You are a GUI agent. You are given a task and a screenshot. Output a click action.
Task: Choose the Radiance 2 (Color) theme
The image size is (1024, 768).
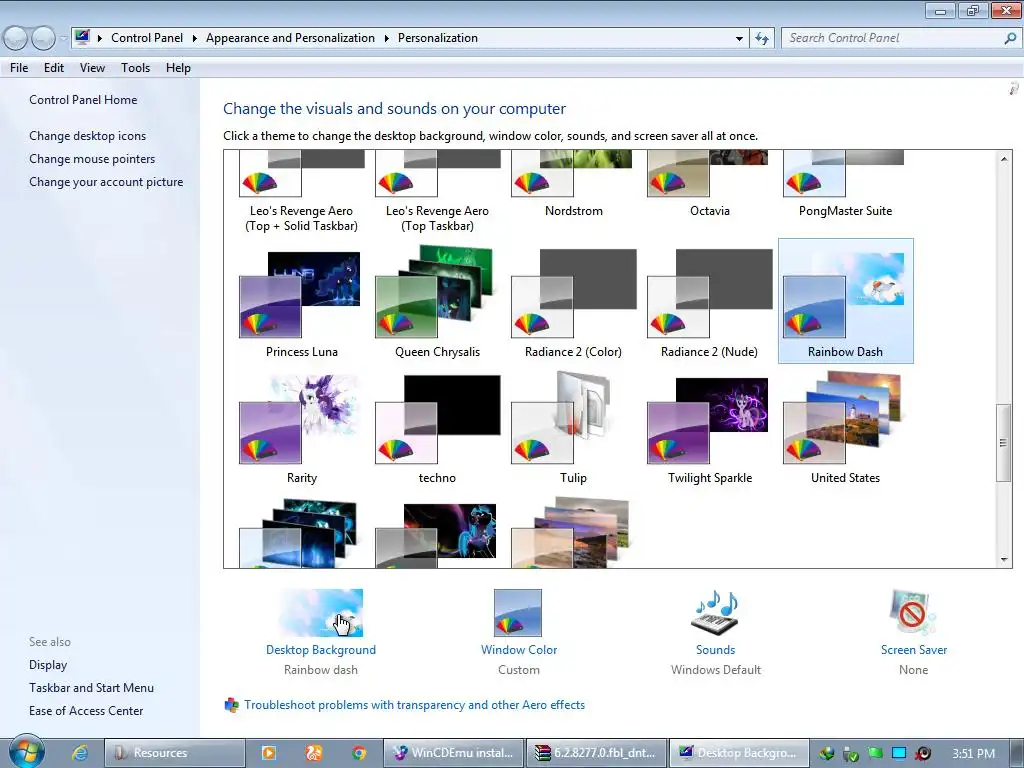tap(573, 302)
